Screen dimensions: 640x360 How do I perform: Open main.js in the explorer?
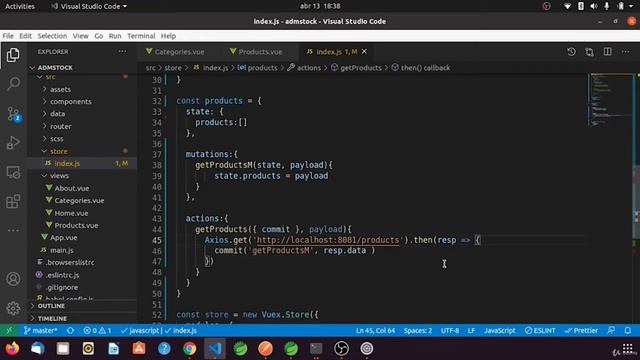click(62, 250)
